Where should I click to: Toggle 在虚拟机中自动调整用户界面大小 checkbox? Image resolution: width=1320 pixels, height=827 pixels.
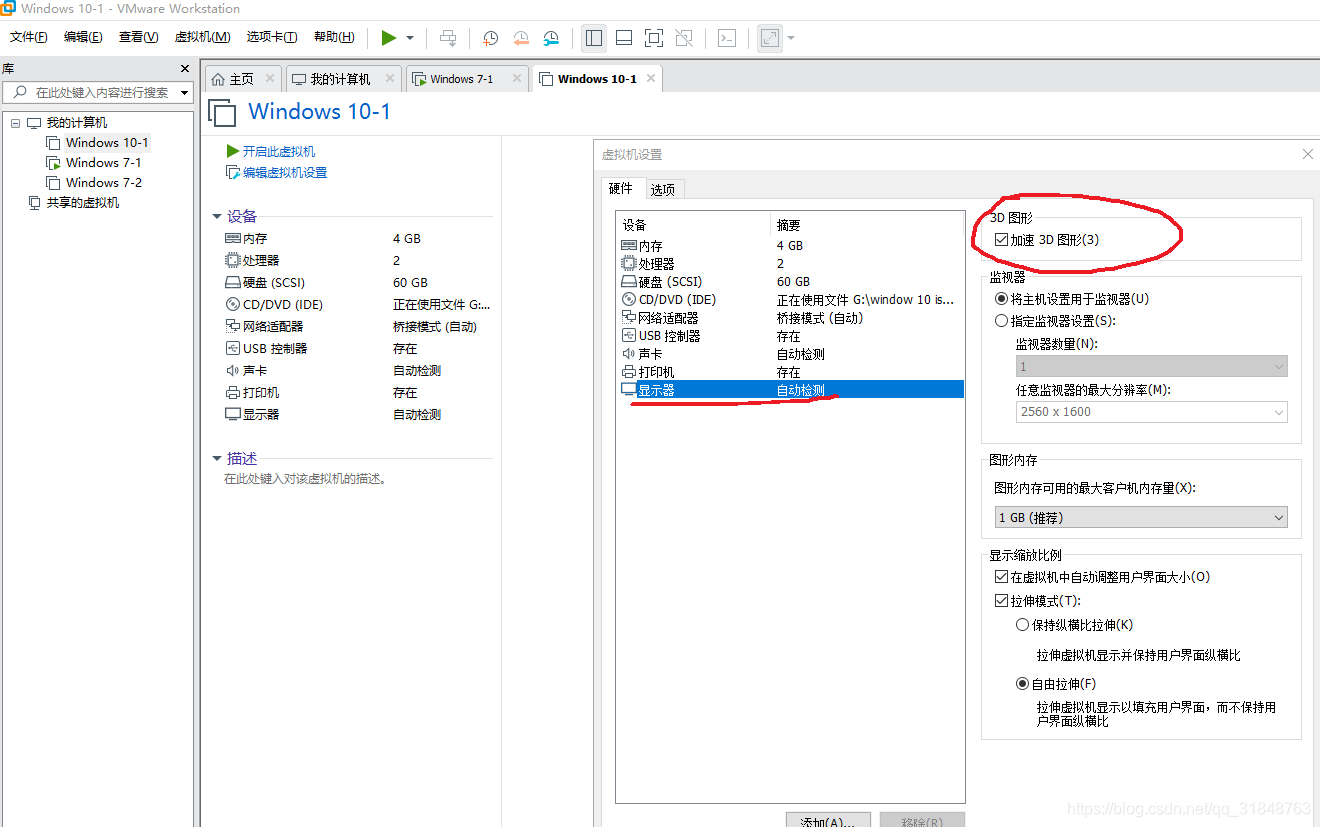click(1001, 577)
